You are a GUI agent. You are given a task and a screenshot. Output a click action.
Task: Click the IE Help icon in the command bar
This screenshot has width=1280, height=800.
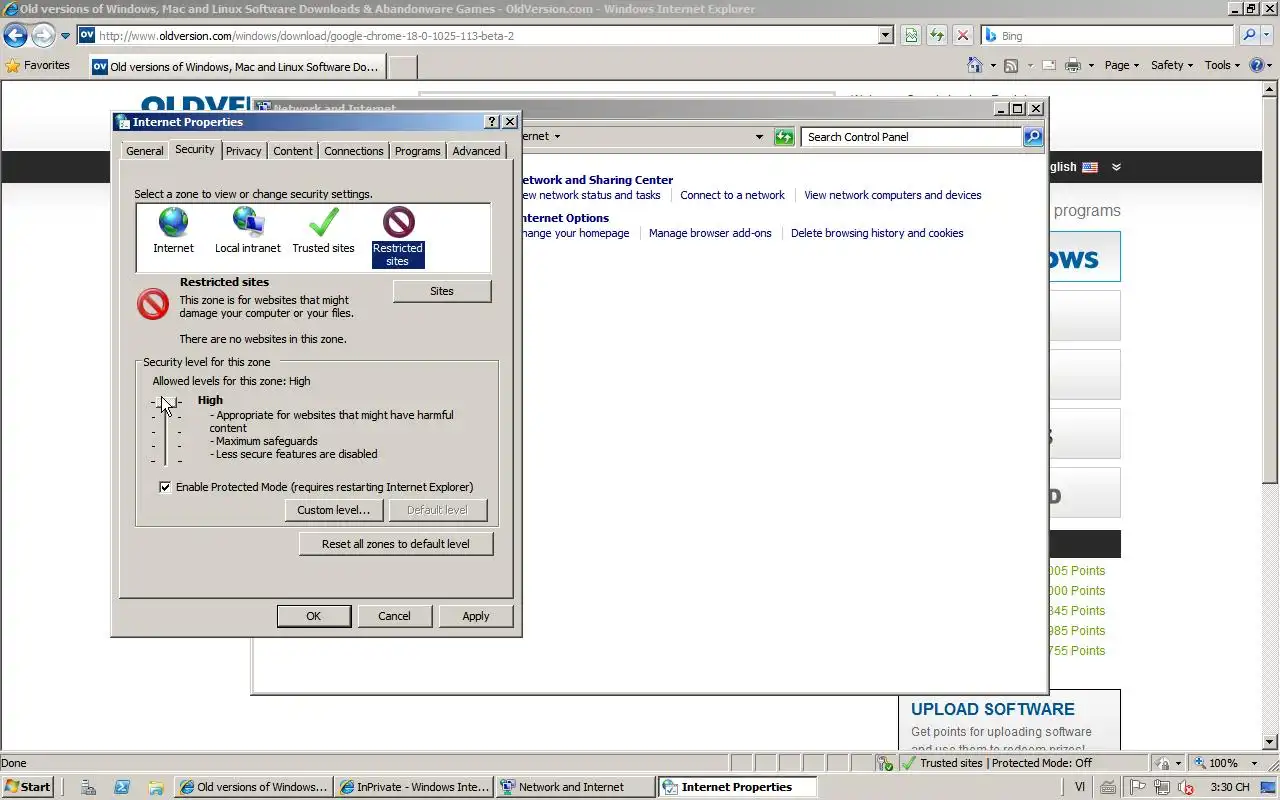[x=1255, y=65]
